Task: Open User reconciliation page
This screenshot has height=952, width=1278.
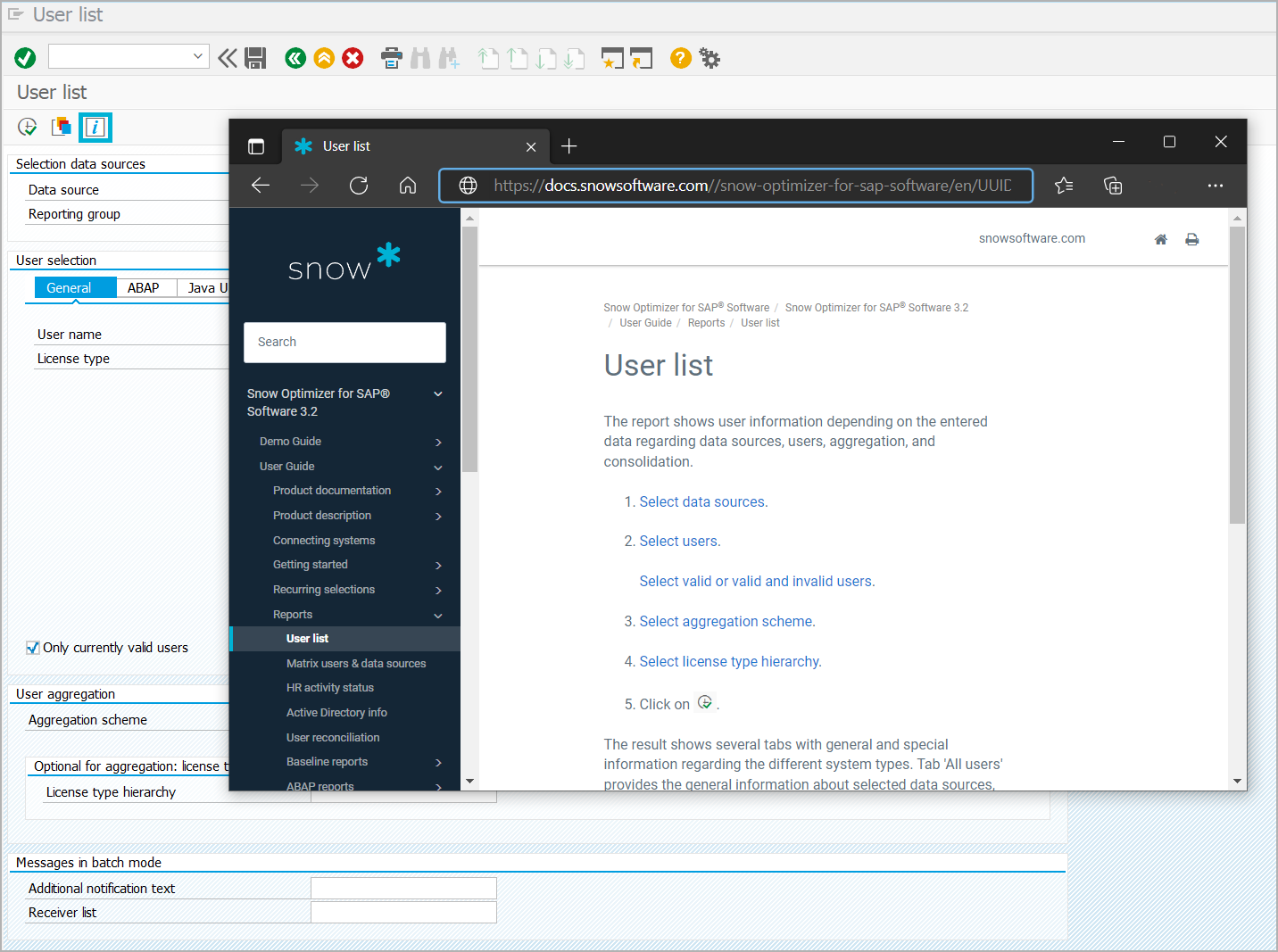Action: [333, 738]
